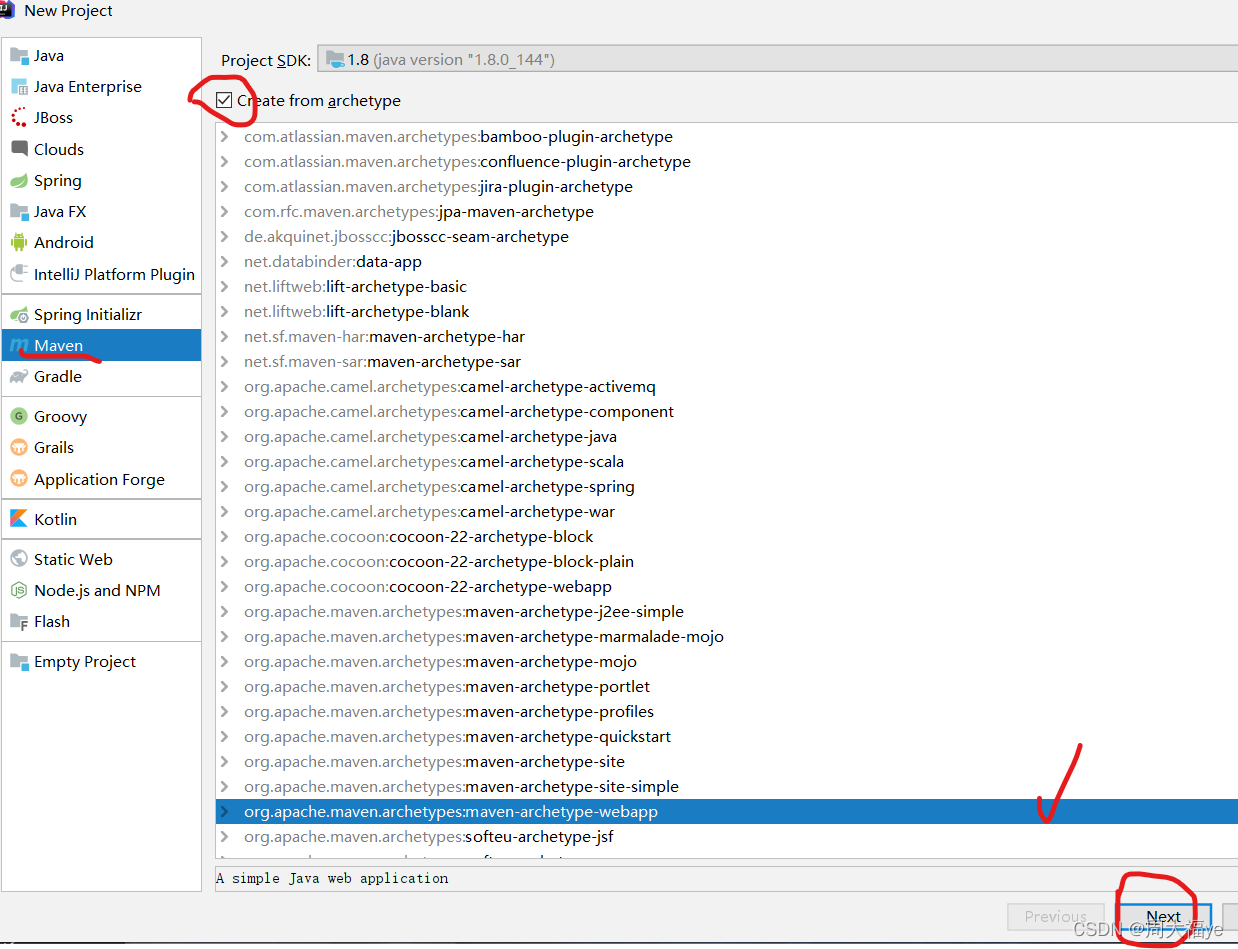Select cocoon-22-archetype-block row
Viewport: 1238px width, 949px height.
tap(727, 537)
